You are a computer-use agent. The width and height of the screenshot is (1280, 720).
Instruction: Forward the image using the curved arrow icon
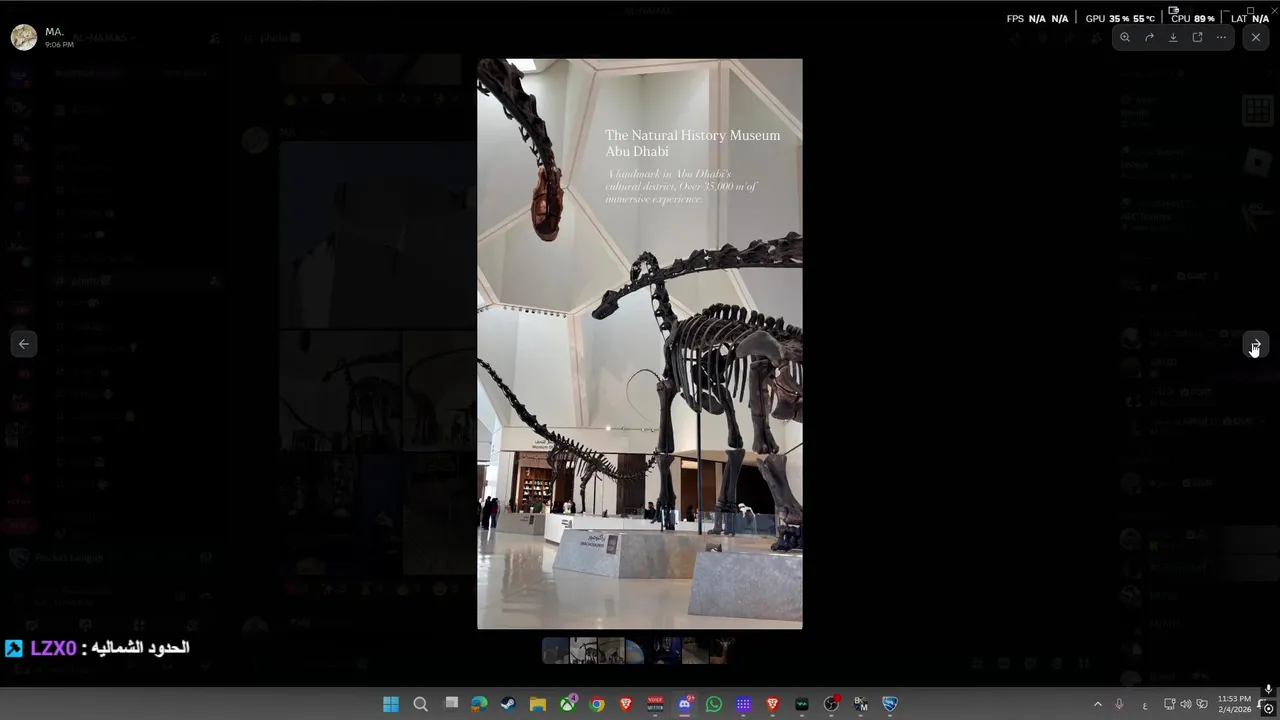pos(1149,38)
